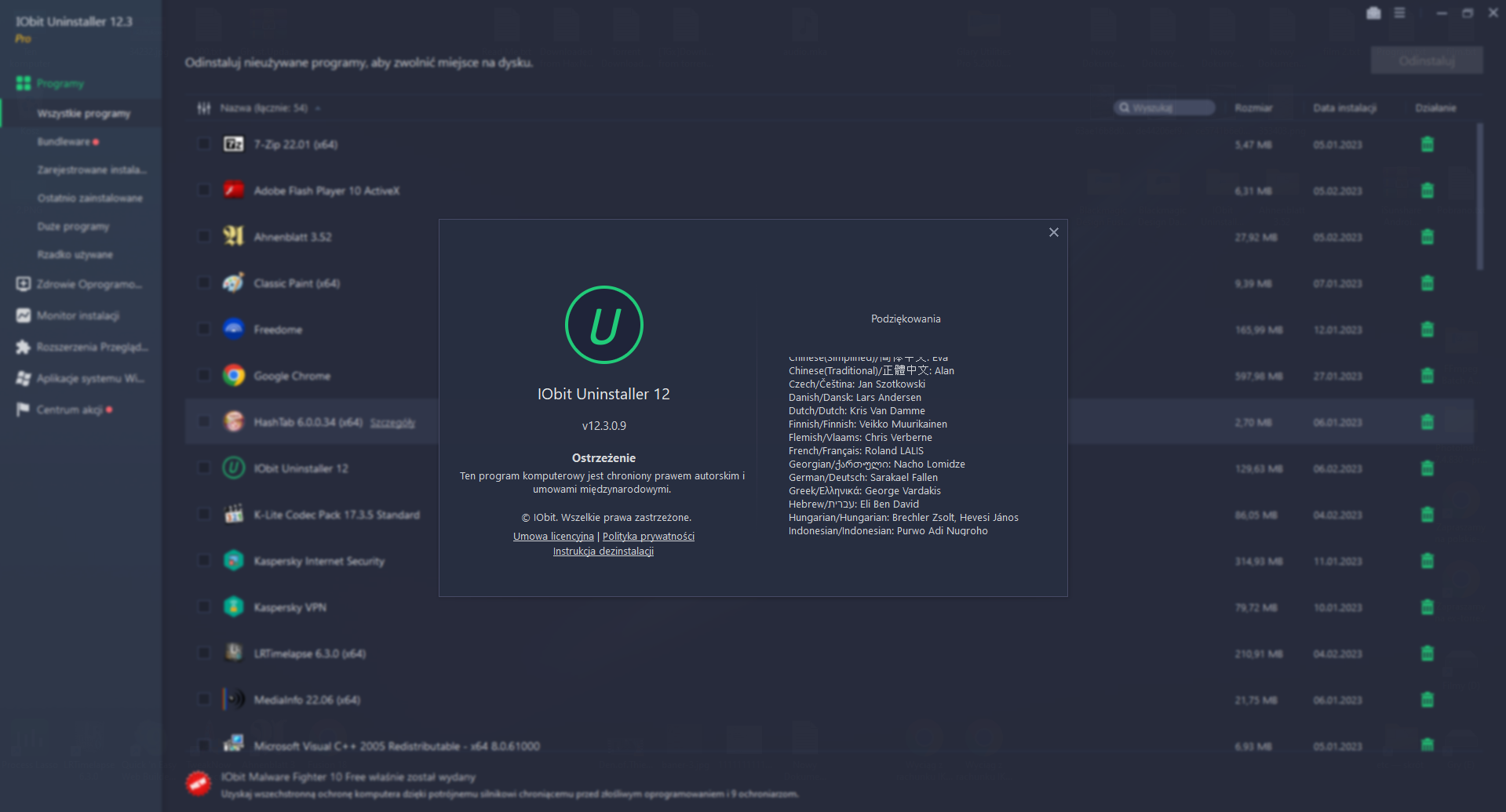This screenshot has height=812, width=1506.
Task: Click the trash icon for Kaspersky VPN
Action: point(1428,607)
